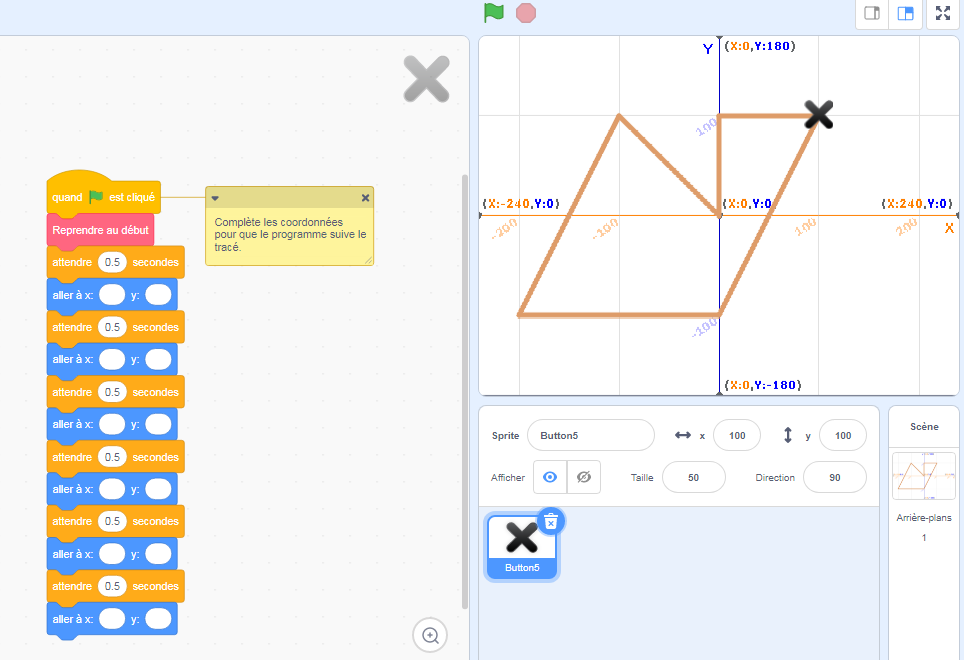
Task: Click the 'Arrière-plans' backdrop thumbnail
Action: (x=922, y=475)
